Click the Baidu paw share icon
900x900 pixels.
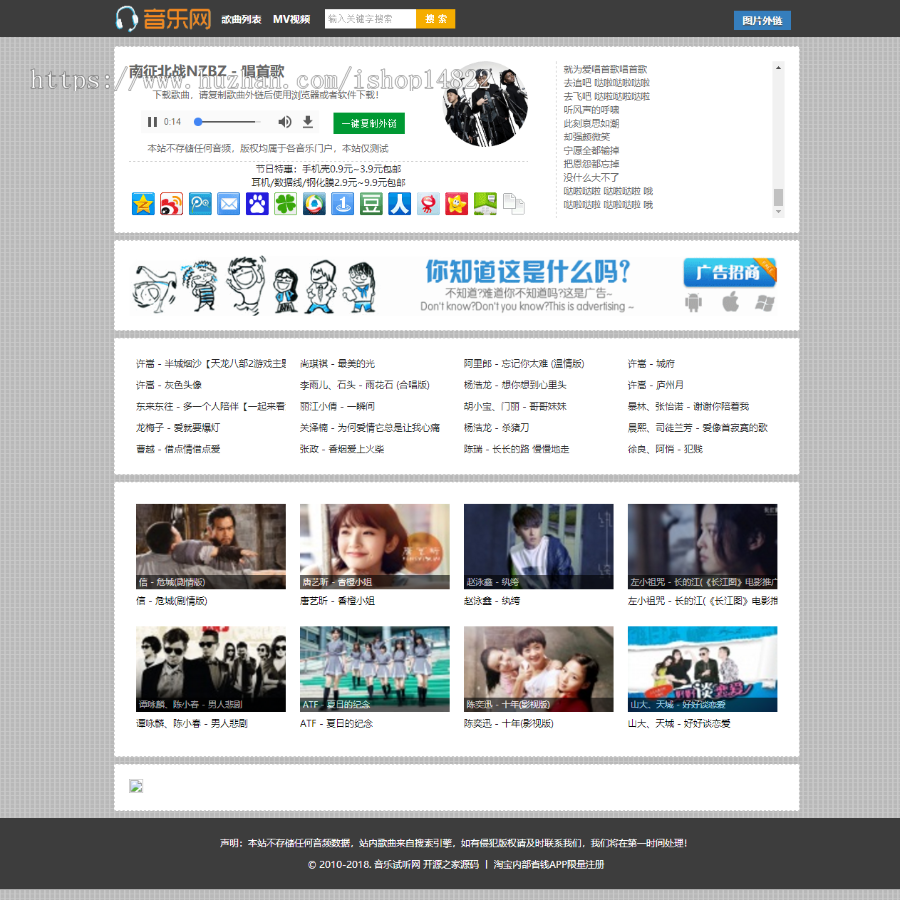(x=259, y=204)
